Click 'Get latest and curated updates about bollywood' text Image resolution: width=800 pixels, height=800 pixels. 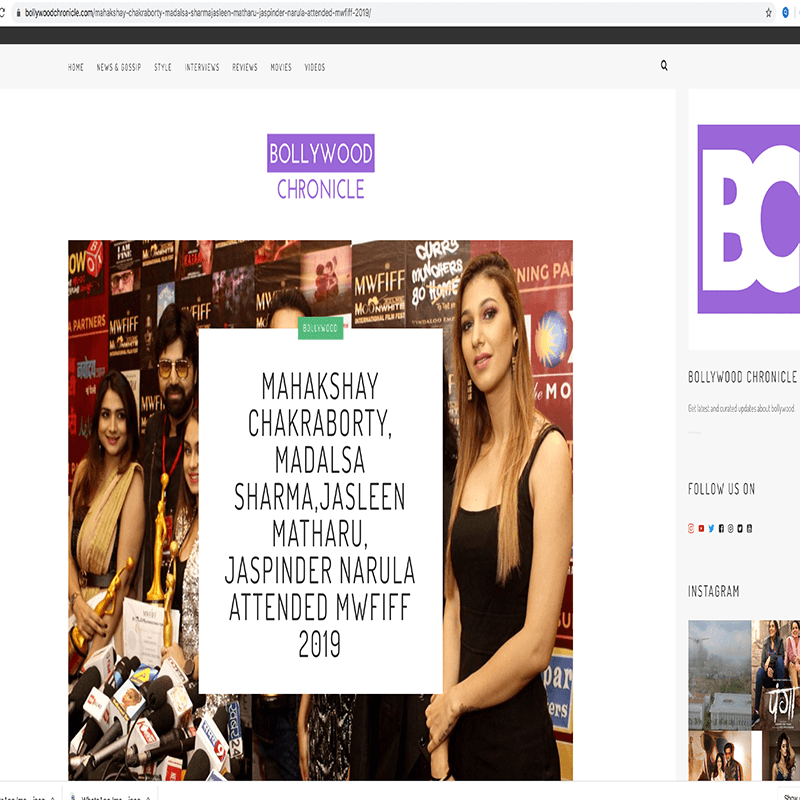click(741, 408)
